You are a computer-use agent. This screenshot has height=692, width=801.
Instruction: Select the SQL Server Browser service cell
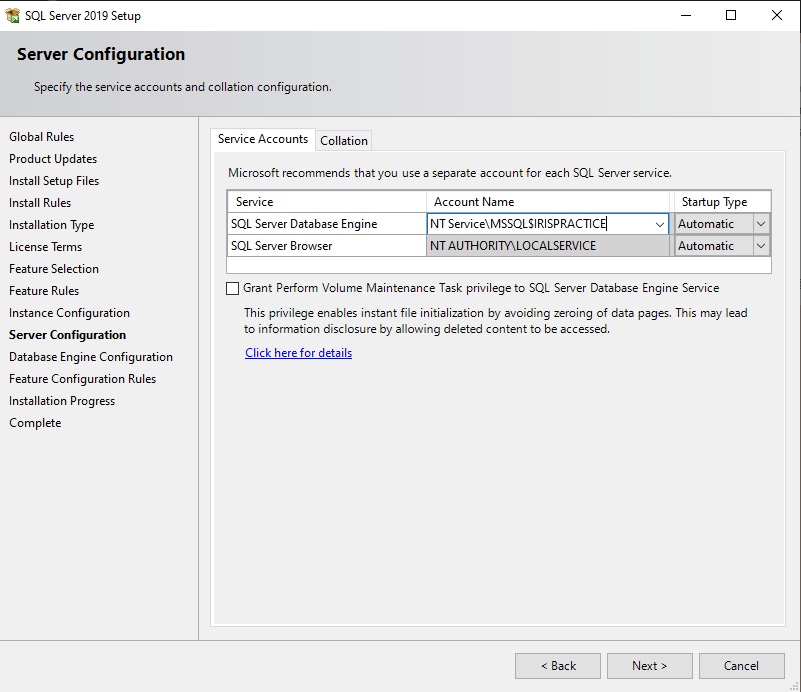click(326, 246)
